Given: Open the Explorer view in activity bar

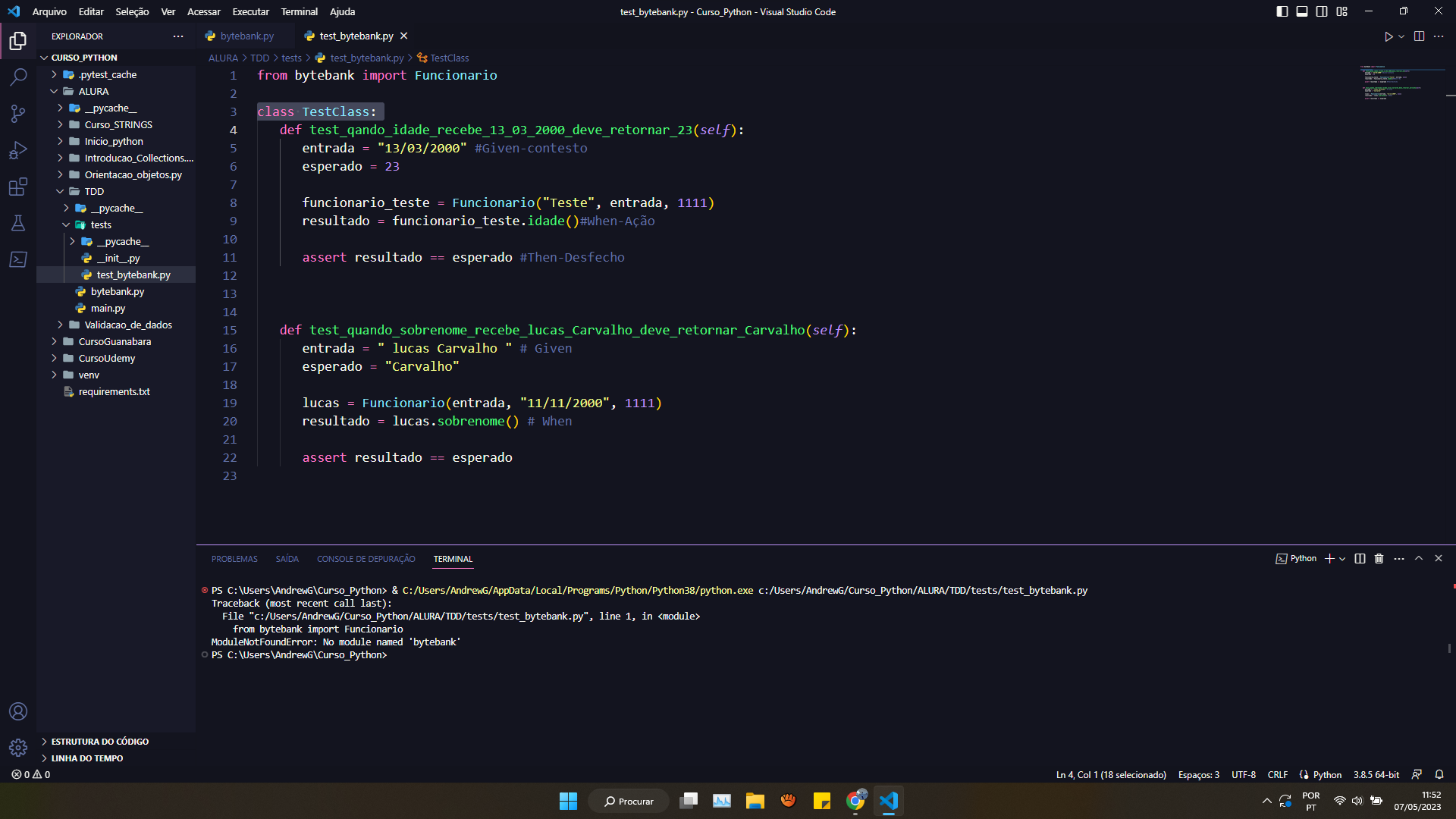Looking at the screenshot, I should click(x=18, y=40).
